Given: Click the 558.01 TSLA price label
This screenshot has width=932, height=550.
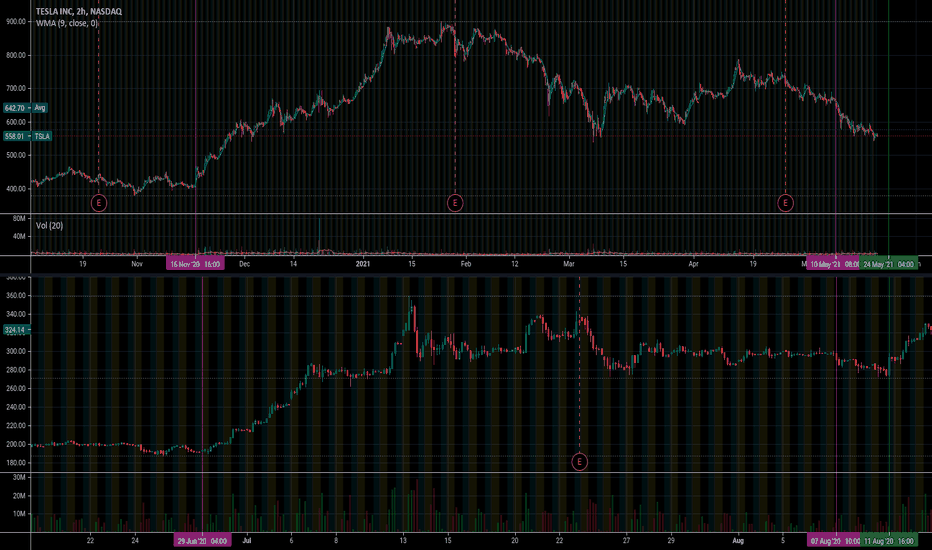Looking at the screenshot, I should pyautogui.click(x=28, y=136).
